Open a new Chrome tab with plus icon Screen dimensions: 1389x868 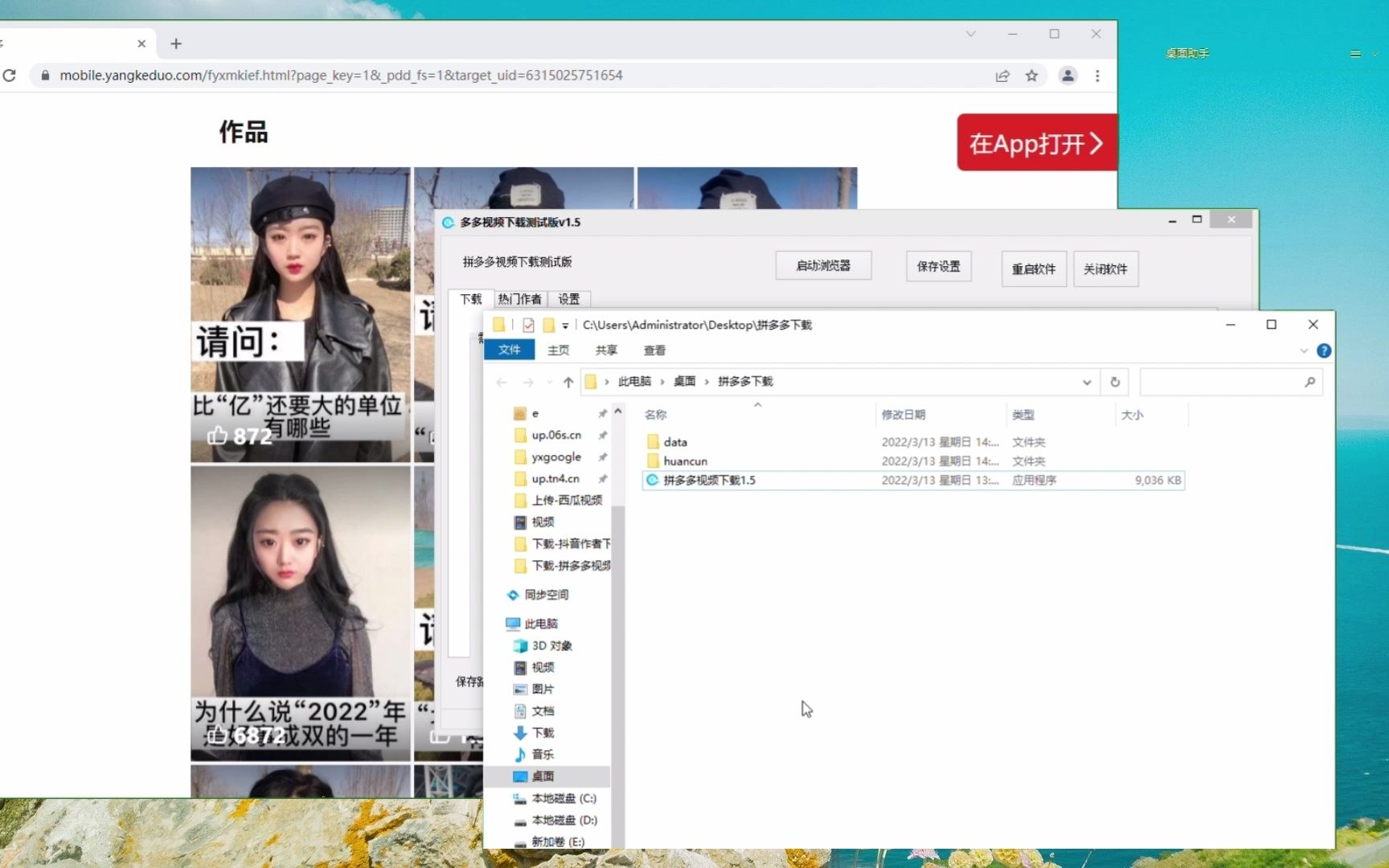tap(176, 43)
